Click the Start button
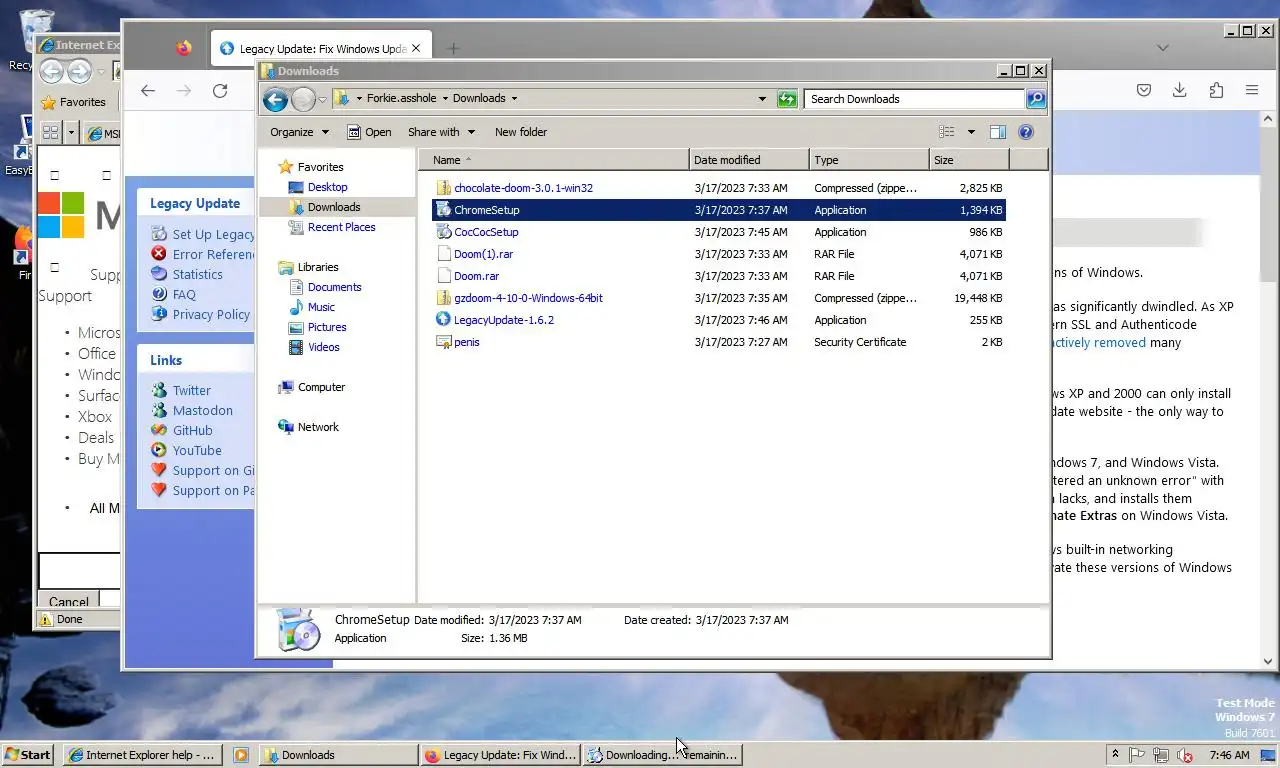1280x768 pixels. click(x=28, y=755)
